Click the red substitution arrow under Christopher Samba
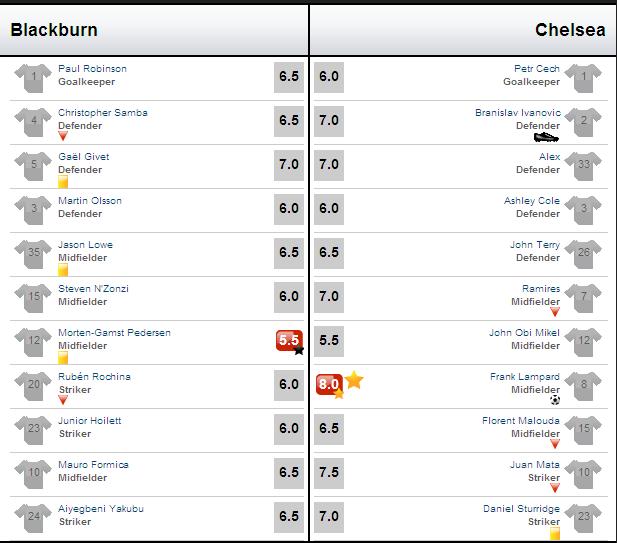617x543 pixels. pyautogui.click(x=63, y=136)
